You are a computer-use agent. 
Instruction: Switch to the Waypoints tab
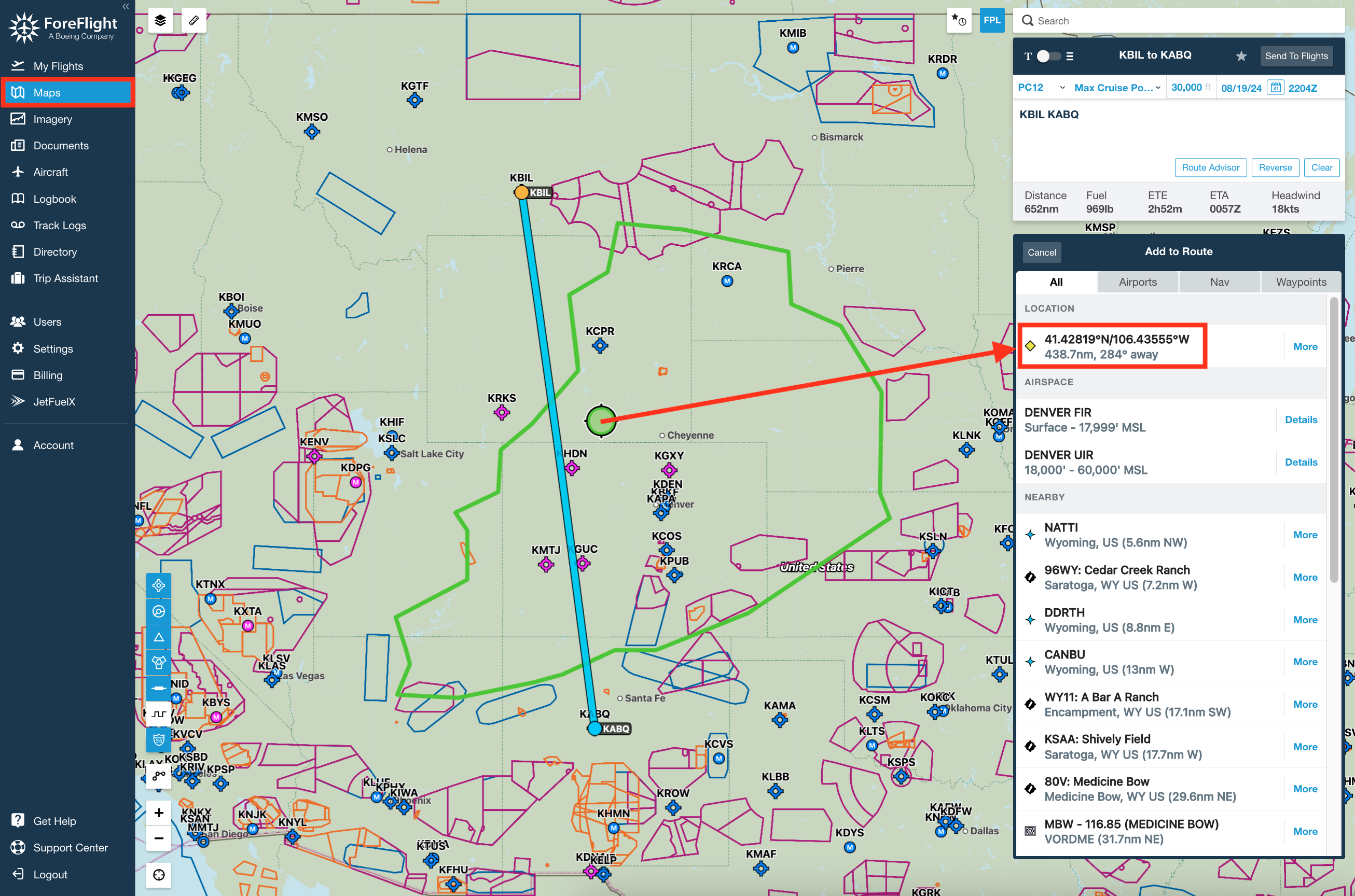[x=1301, y=282]
